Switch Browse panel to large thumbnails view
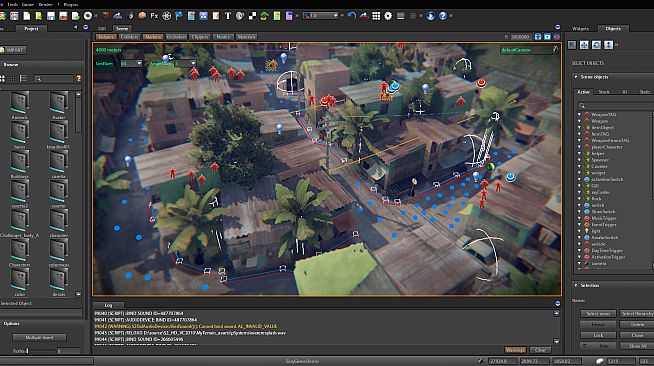The image size is (654, 366). tap(3, 78)
